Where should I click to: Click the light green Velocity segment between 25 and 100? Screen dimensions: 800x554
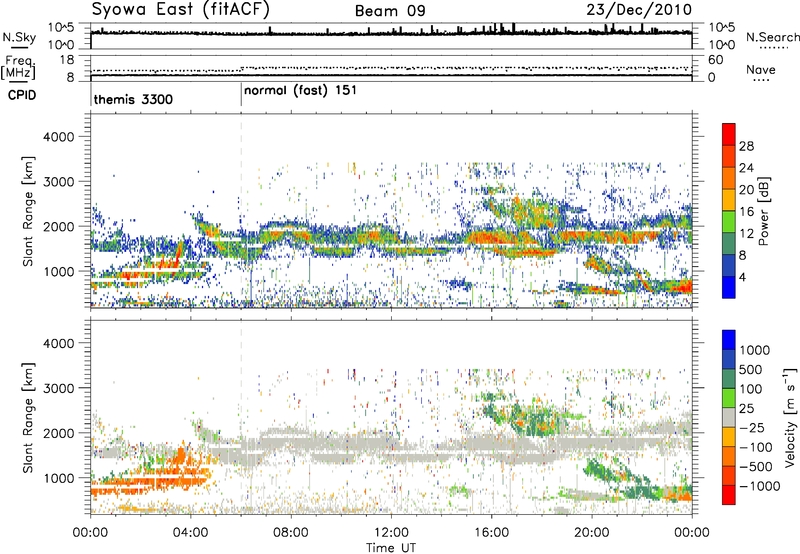point(729,398)
